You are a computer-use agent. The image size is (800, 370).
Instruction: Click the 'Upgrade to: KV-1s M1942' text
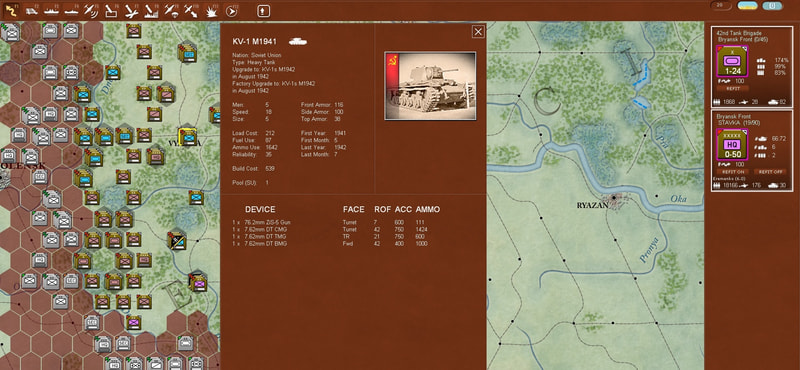[263, 69]
